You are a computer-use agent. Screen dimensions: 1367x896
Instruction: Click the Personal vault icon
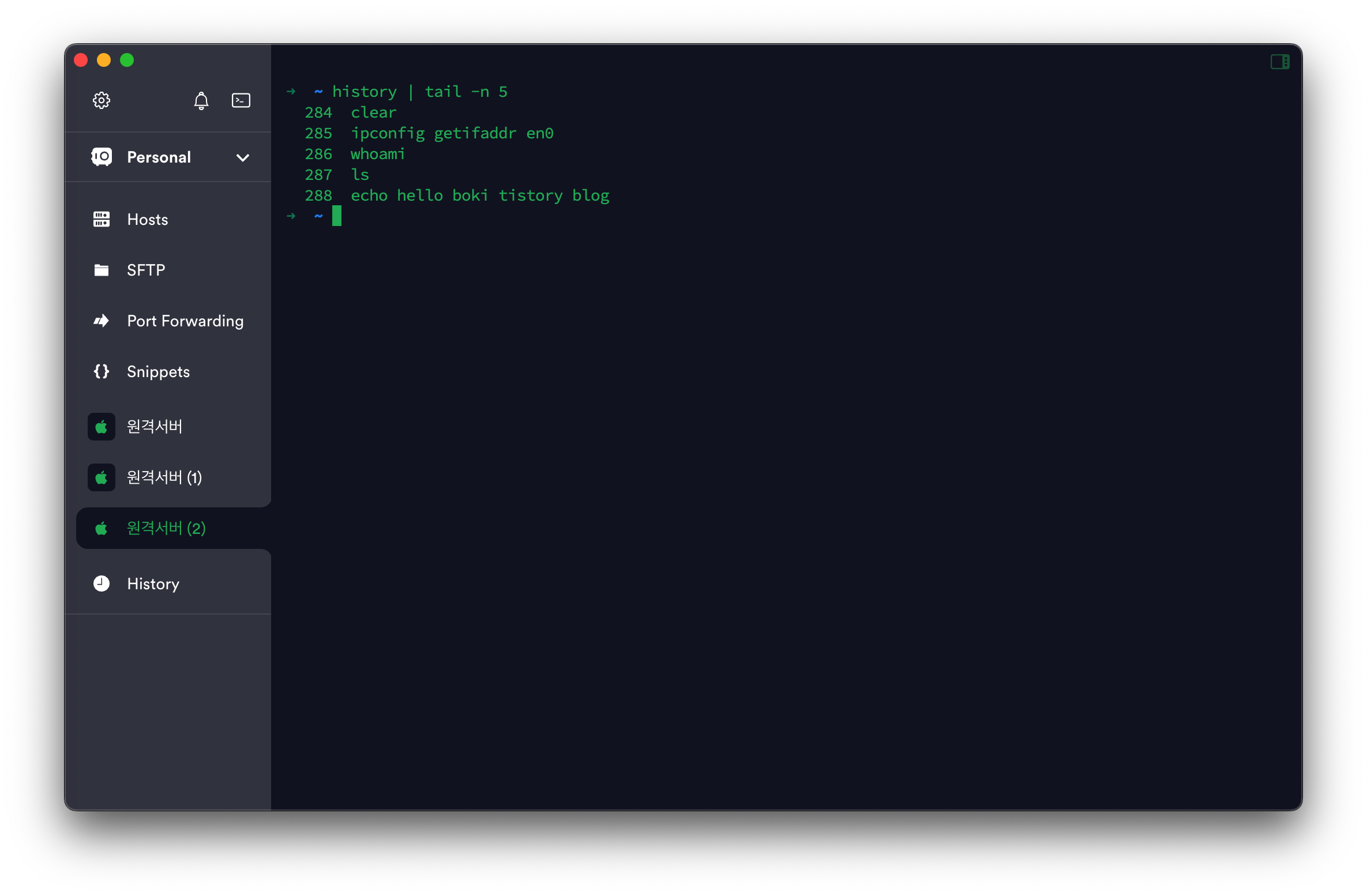coord(102,157)
